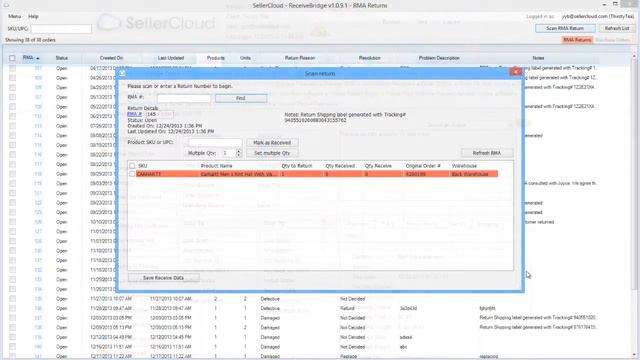Viewport: 640px width, 360px height.
Task: Click the Black Warehouse cell
Action: pos(470,174)
